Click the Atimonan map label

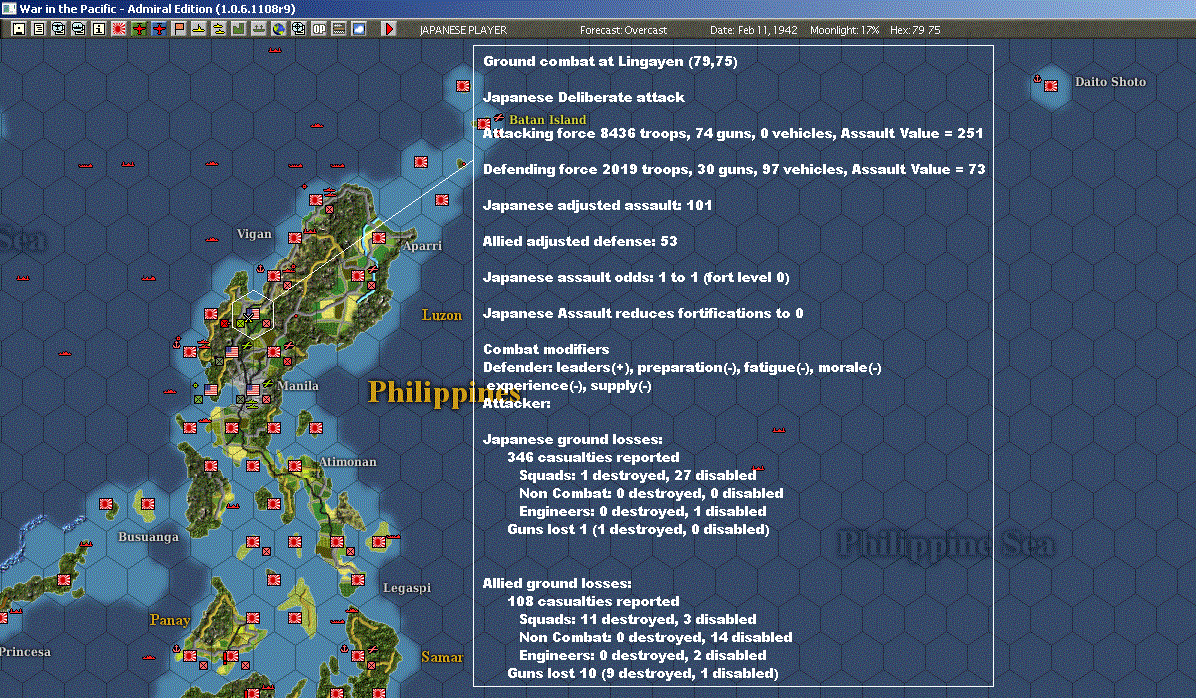pyautogui.click(x=348, y=462)
